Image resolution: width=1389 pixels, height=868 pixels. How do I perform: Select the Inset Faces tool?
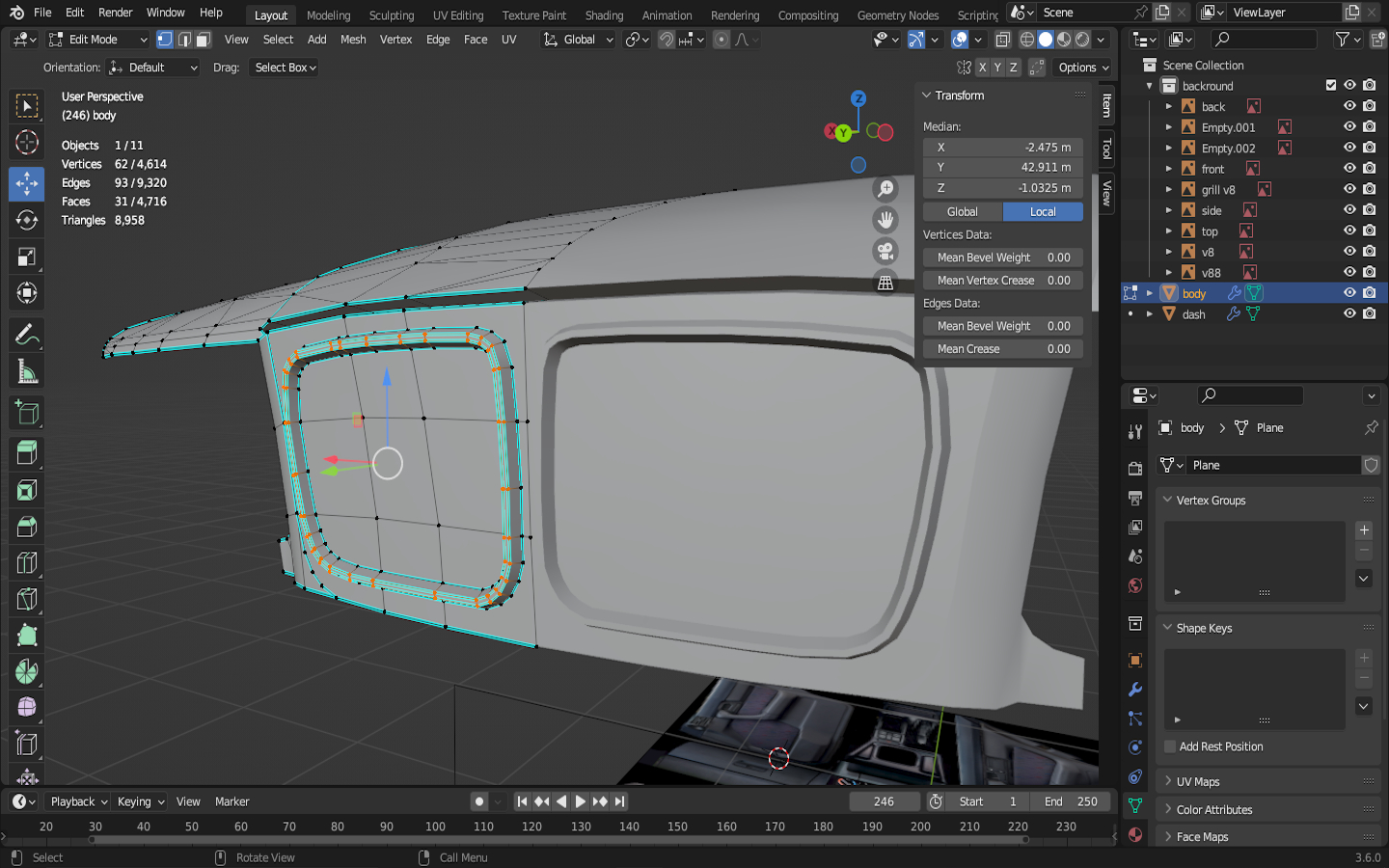(27, 490)
